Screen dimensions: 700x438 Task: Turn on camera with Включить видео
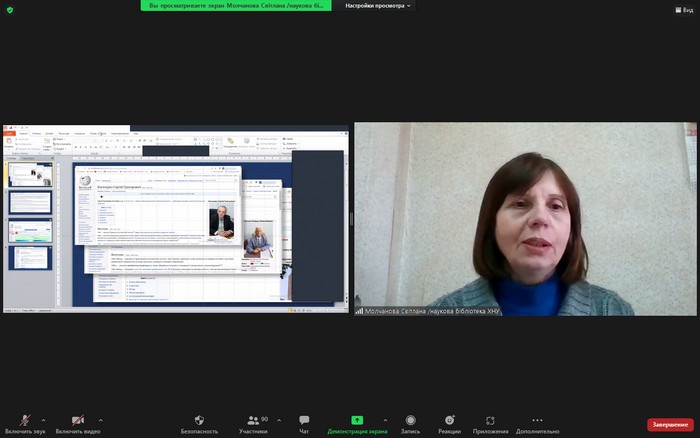[x=77, y=423]
